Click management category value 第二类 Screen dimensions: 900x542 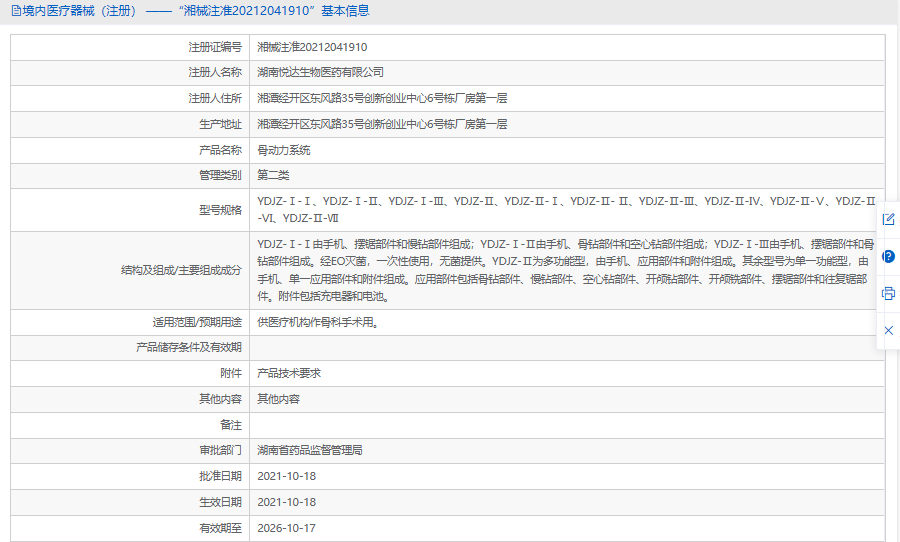pos(273,175)
